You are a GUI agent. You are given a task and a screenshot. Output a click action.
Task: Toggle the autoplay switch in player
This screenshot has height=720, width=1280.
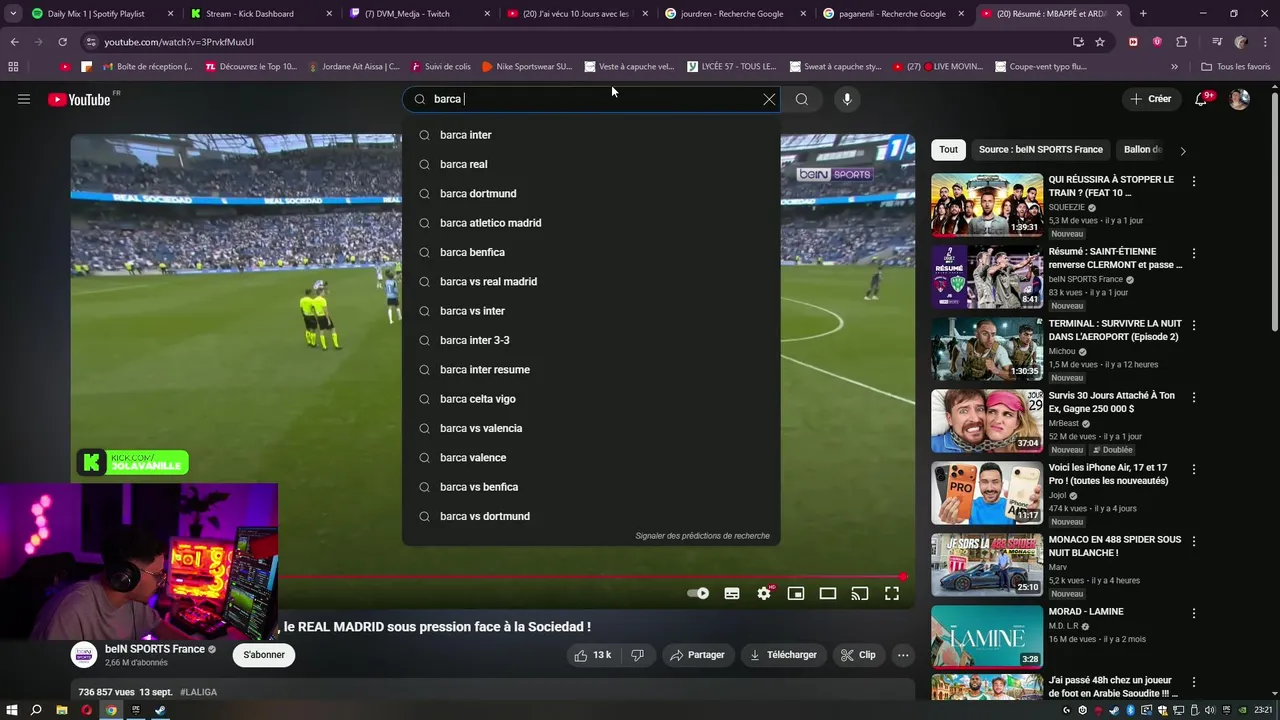pos(698,593)
